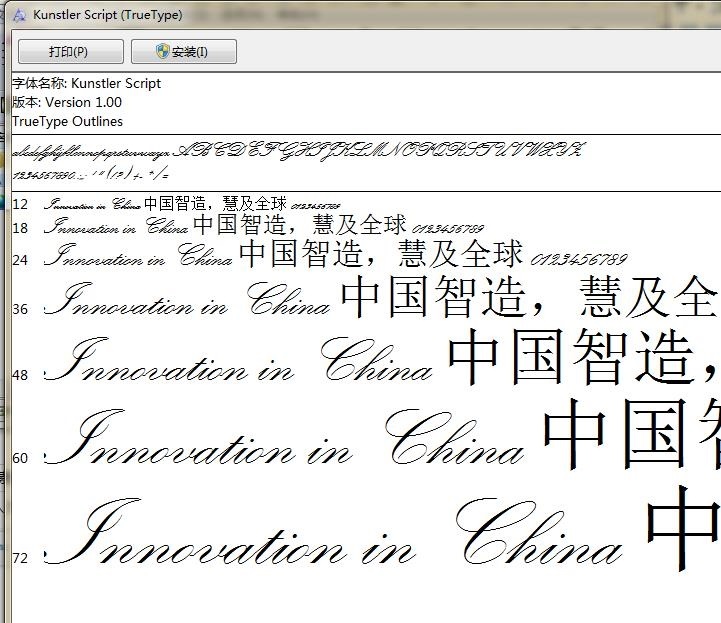
Task: Click the size label 18
Action: pos(20,228)
